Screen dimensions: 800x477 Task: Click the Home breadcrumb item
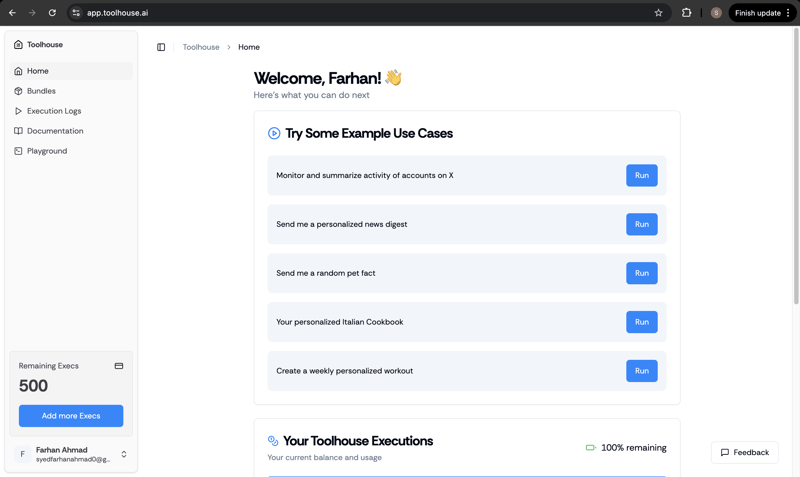(249, 47)
